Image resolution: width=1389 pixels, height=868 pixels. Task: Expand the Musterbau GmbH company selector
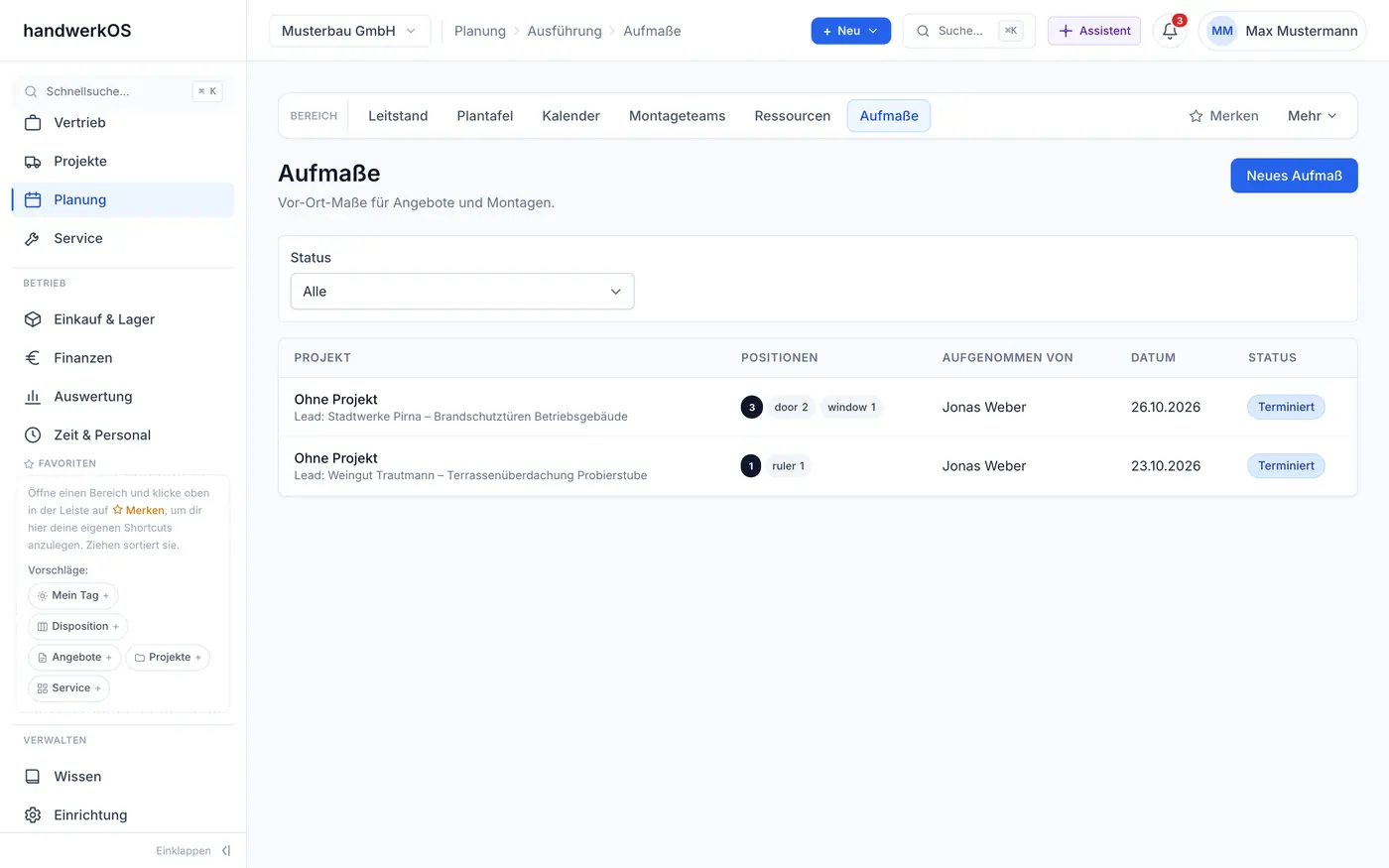(x=349, y=31)
